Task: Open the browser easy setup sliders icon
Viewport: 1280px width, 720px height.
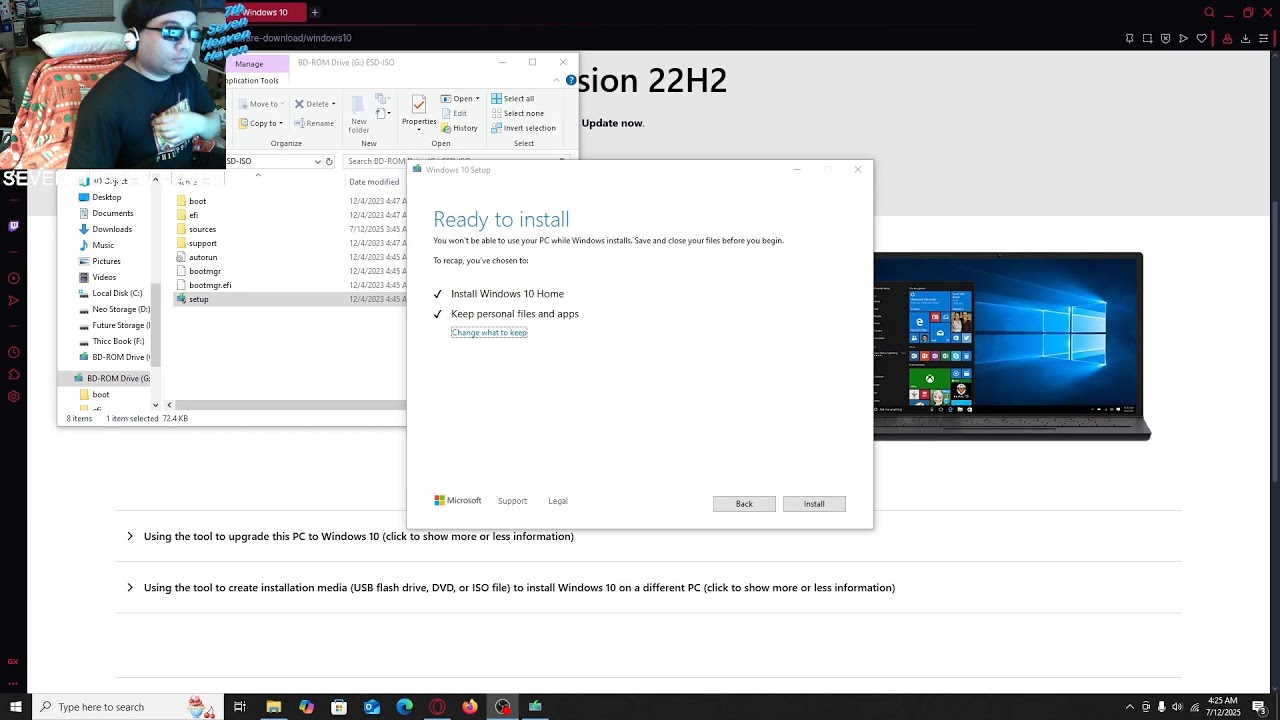Action: (1264, 38)
